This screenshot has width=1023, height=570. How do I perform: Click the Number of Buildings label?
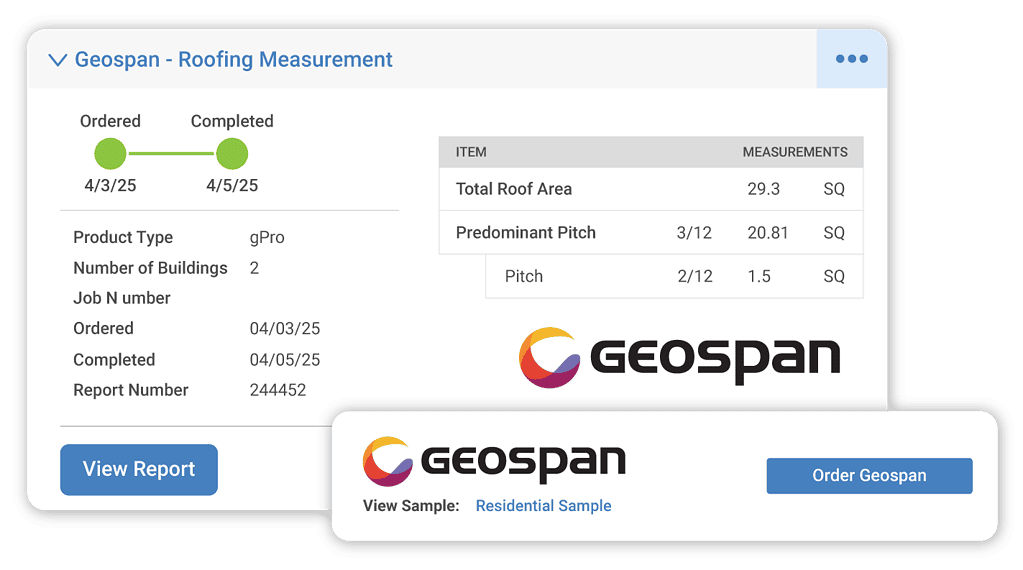pyautogui.click(x=150, y=268)
